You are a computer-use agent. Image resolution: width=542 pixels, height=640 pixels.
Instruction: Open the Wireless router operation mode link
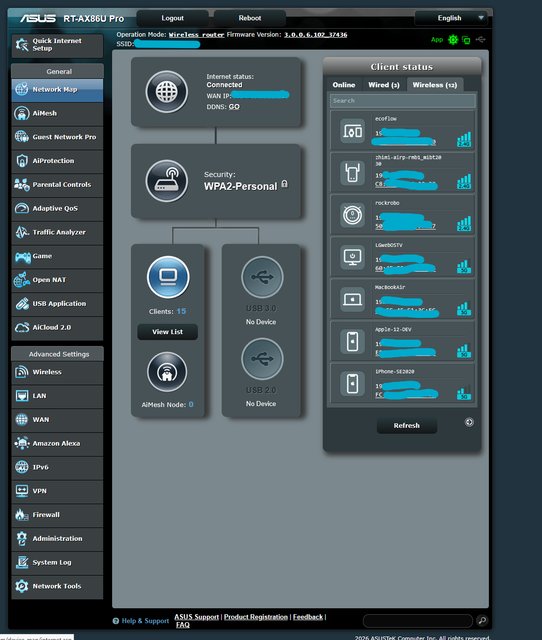pos(197,35)
